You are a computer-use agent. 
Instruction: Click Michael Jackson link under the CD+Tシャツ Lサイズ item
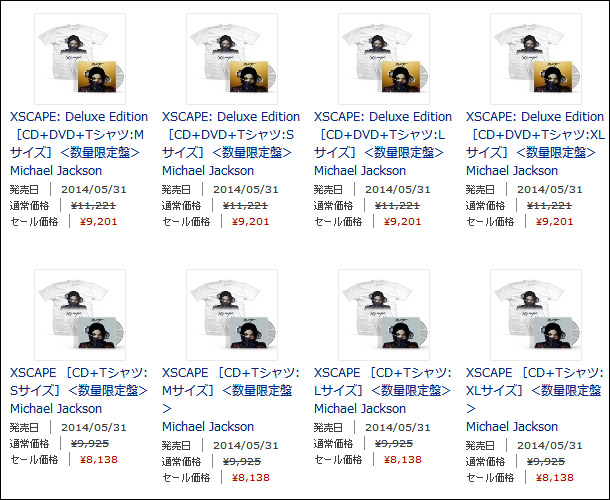[360, 409]
